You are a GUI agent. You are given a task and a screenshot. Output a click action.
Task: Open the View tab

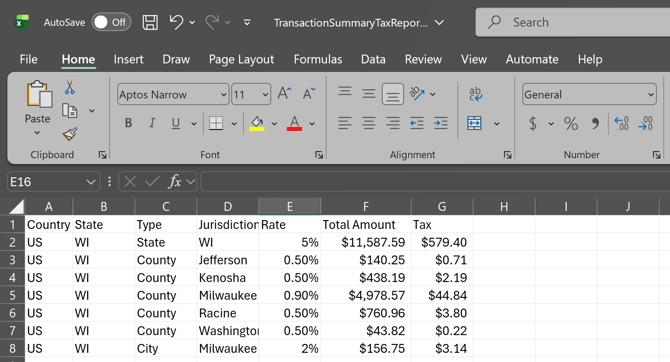[x=474, y=59]
